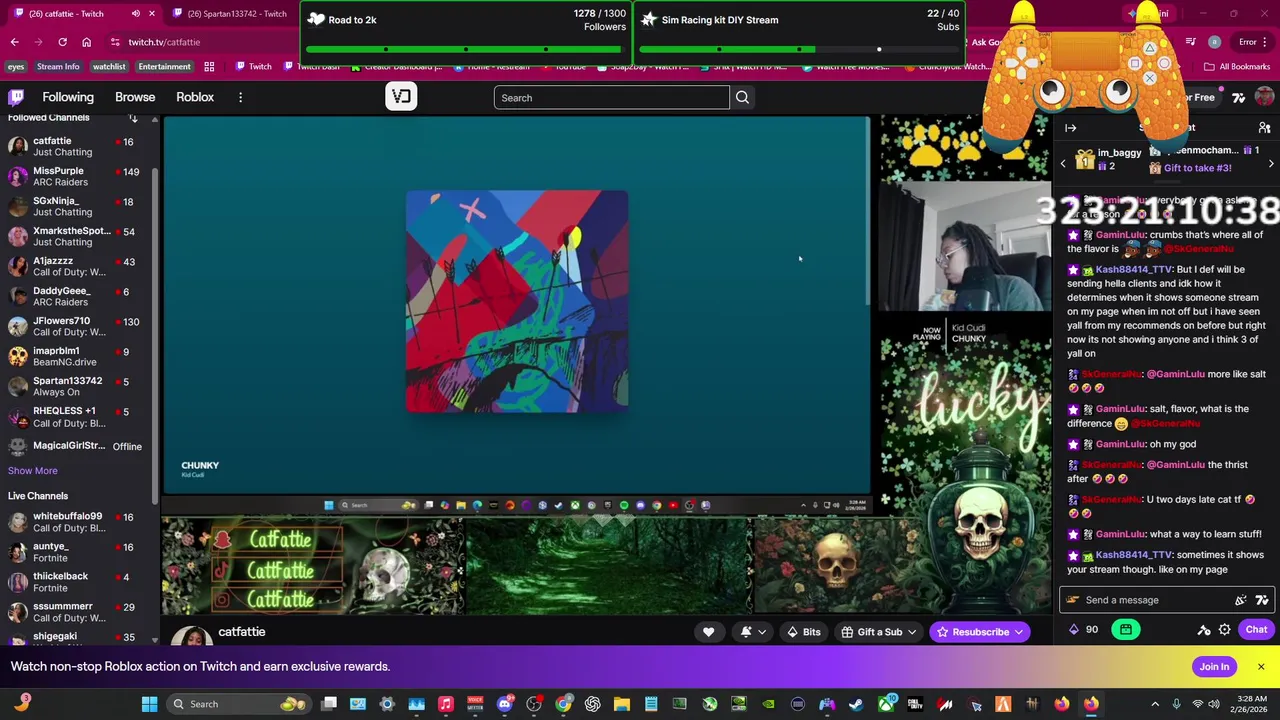
Task: Click the Windows Start button
Action: (x=149, y=704)
